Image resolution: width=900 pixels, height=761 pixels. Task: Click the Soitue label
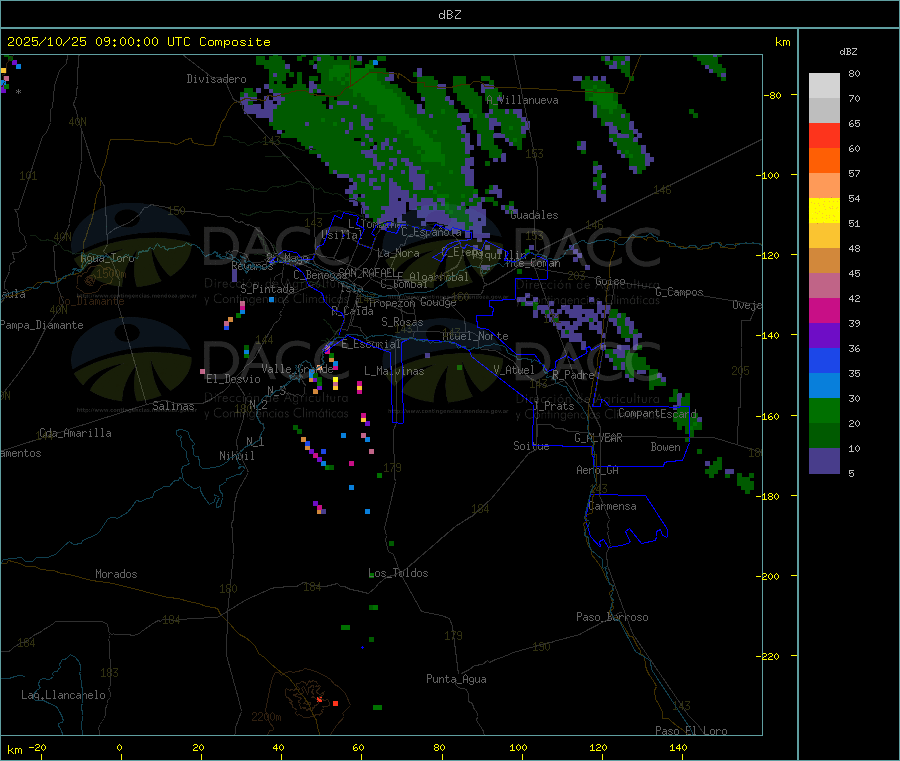click(531, 446)
